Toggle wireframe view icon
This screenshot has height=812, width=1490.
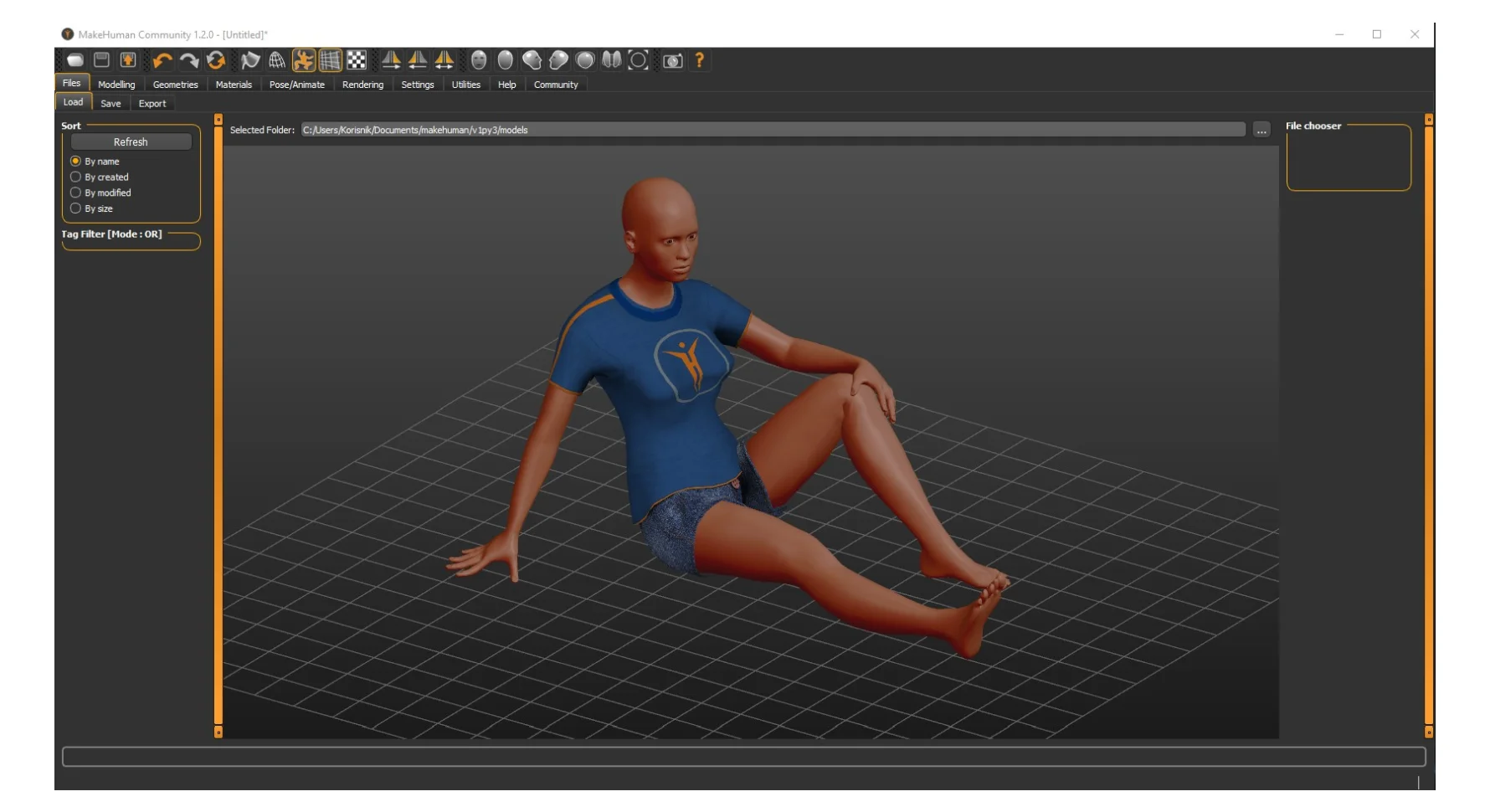(x=277, y=60)
